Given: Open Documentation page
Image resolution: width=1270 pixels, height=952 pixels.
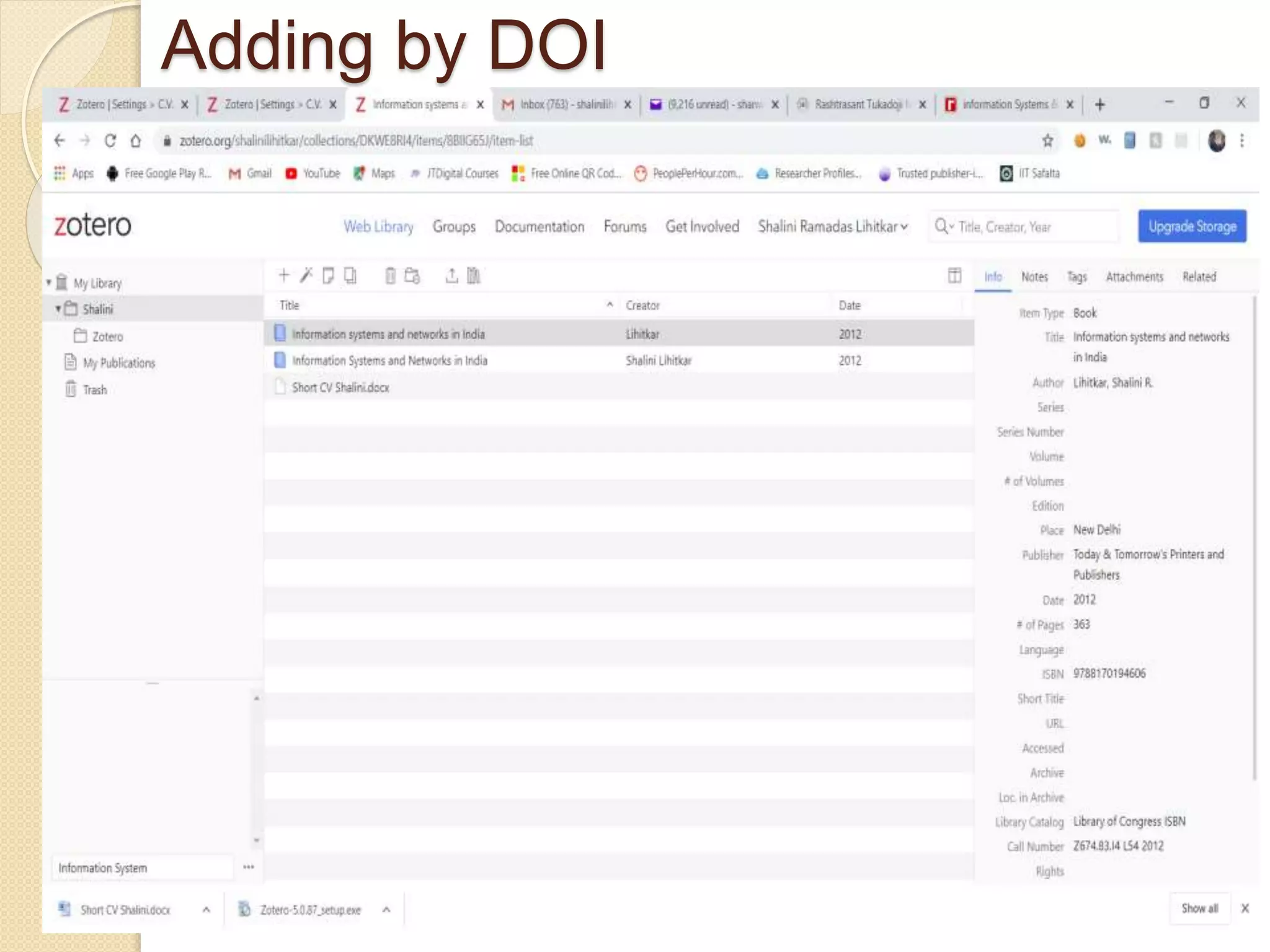Looking at the screenshot, I should coord(540,227).
